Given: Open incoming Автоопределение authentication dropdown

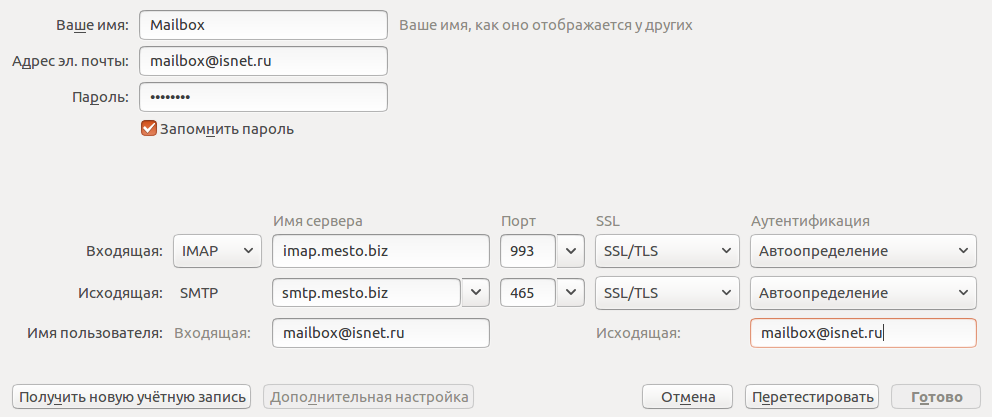Looking at the screenshot, I should pos(862,251).
